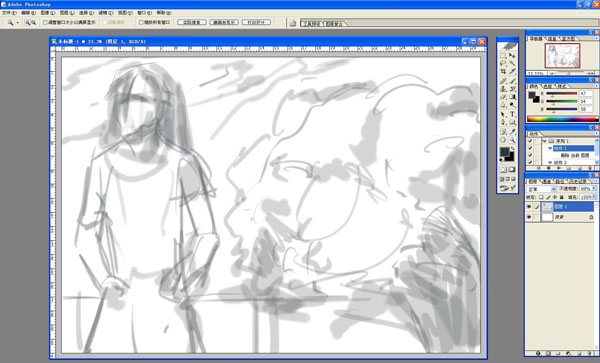
Task: Open the file browser icon in options bar
Action: (293, 23)
